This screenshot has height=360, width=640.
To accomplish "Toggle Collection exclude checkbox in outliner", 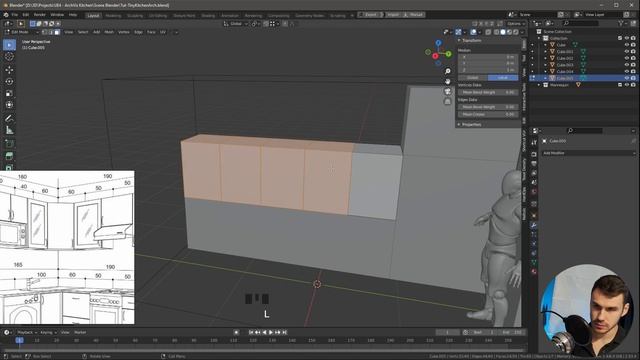I will point(620,38).
